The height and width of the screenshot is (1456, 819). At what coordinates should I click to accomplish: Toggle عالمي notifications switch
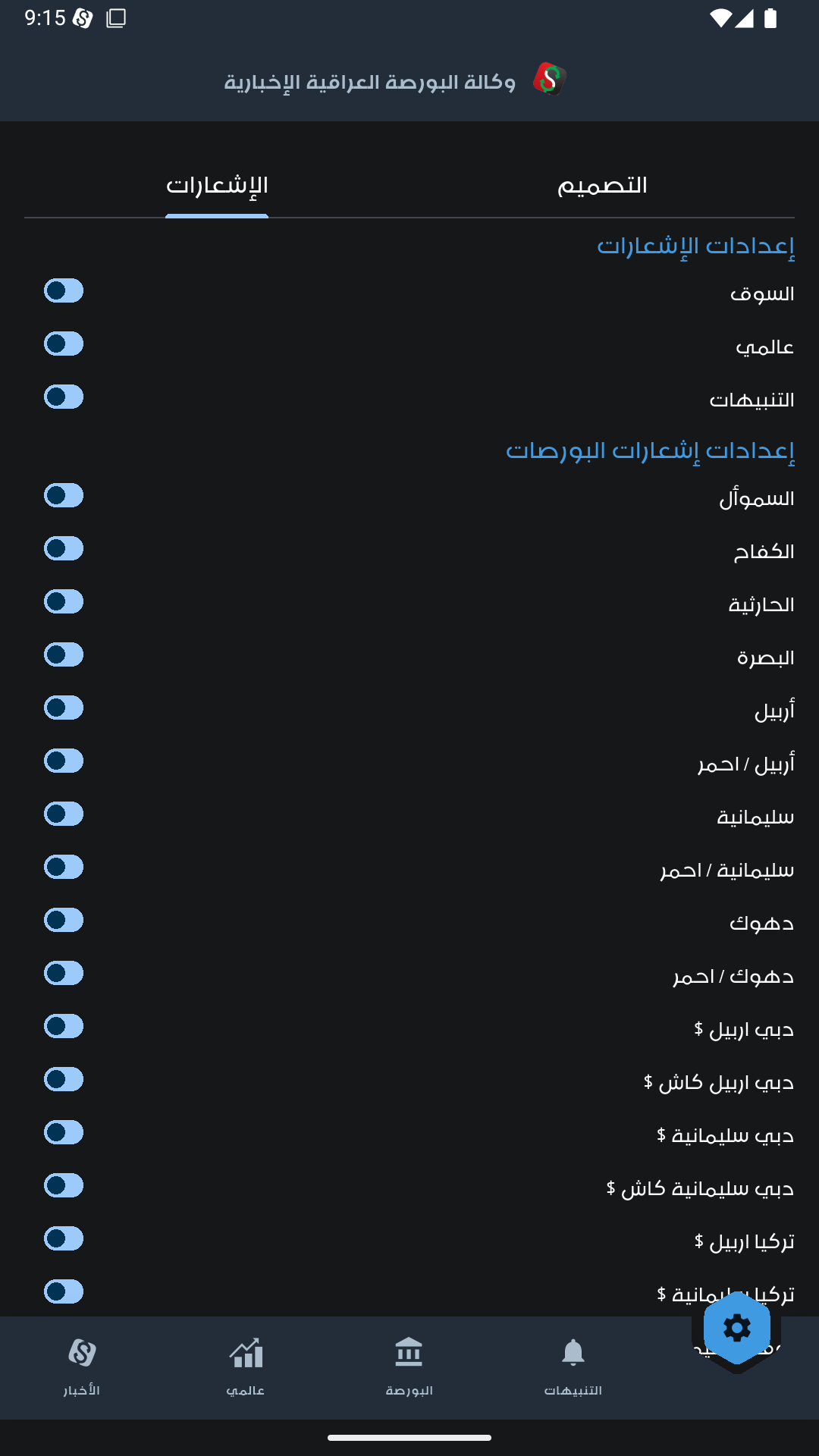click(x=64, y=344)
